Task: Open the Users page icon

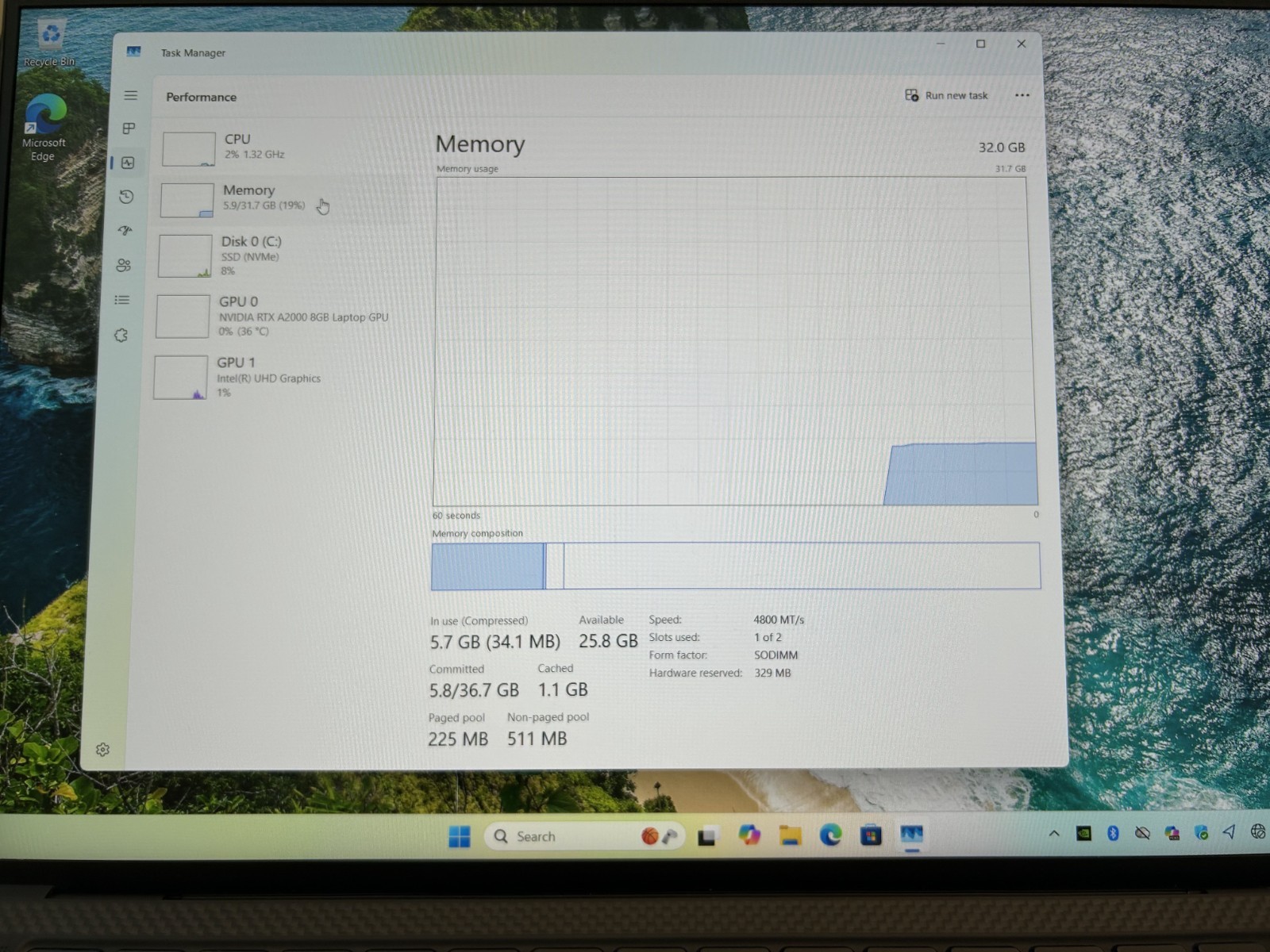Action: point(124,265)
